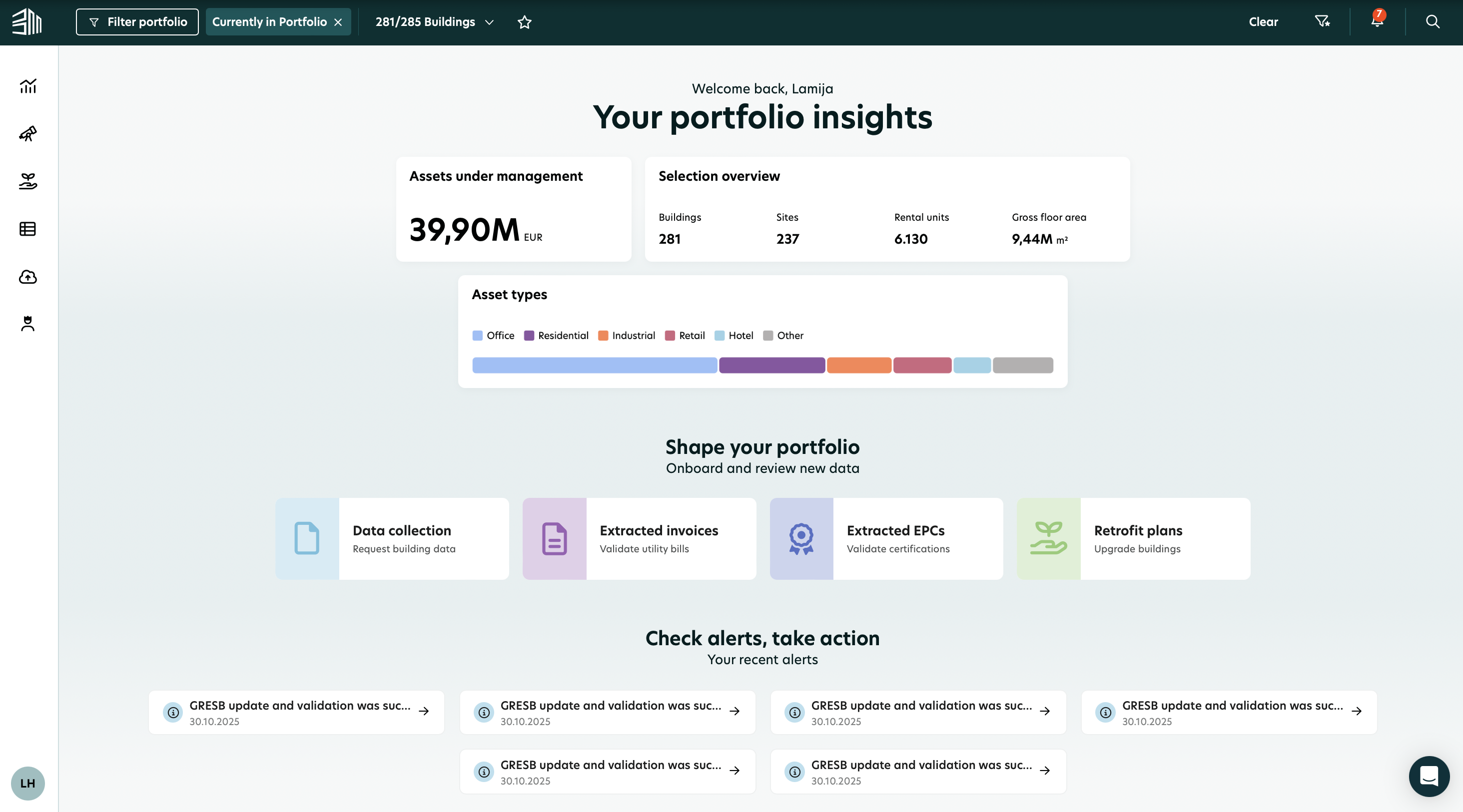The image size is (1463, 812).
Task: Open the telescope explore sidebar icon
Action: click(x=28, y=134)
